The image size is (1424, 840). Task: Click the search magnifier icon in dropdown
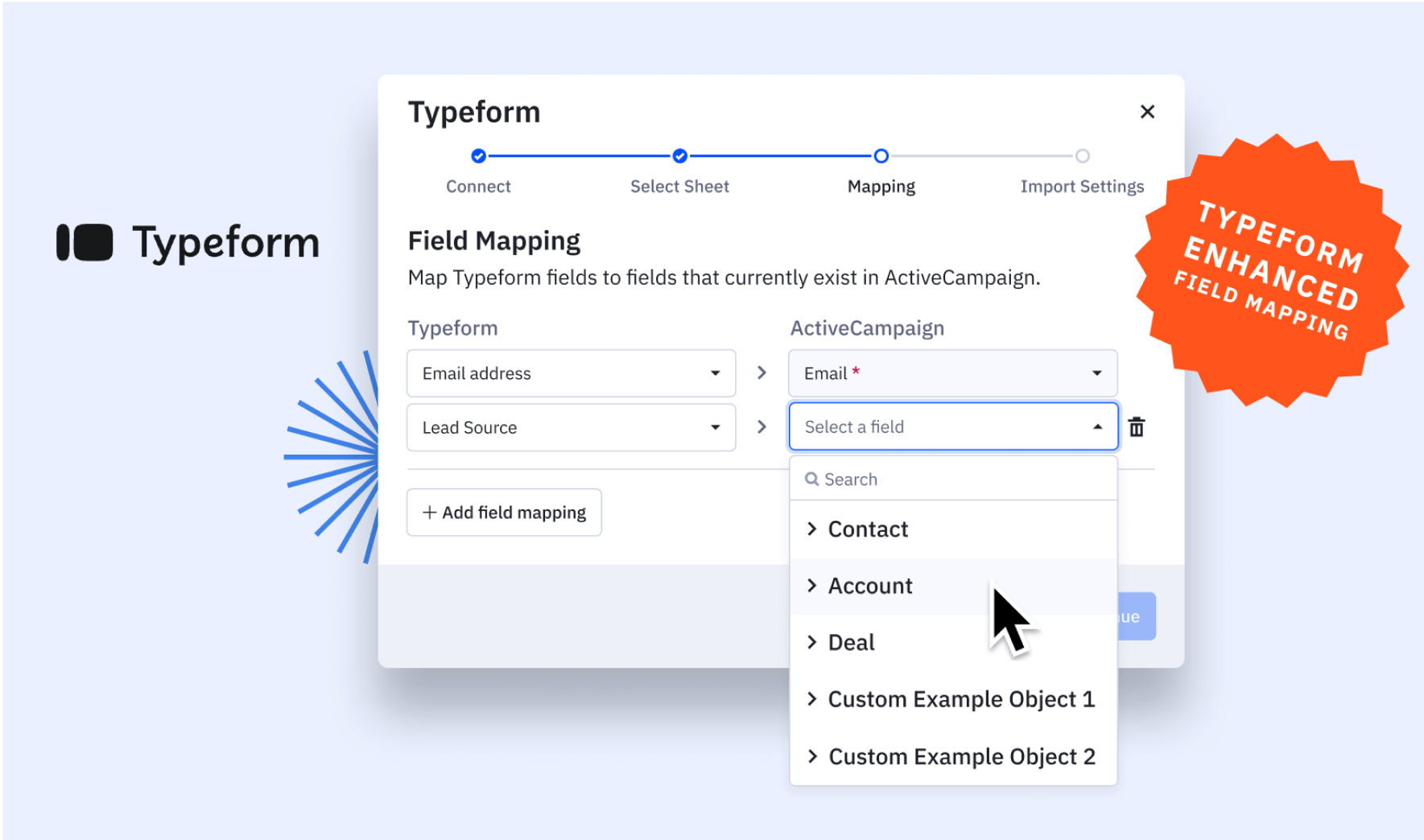coord(811,480)
